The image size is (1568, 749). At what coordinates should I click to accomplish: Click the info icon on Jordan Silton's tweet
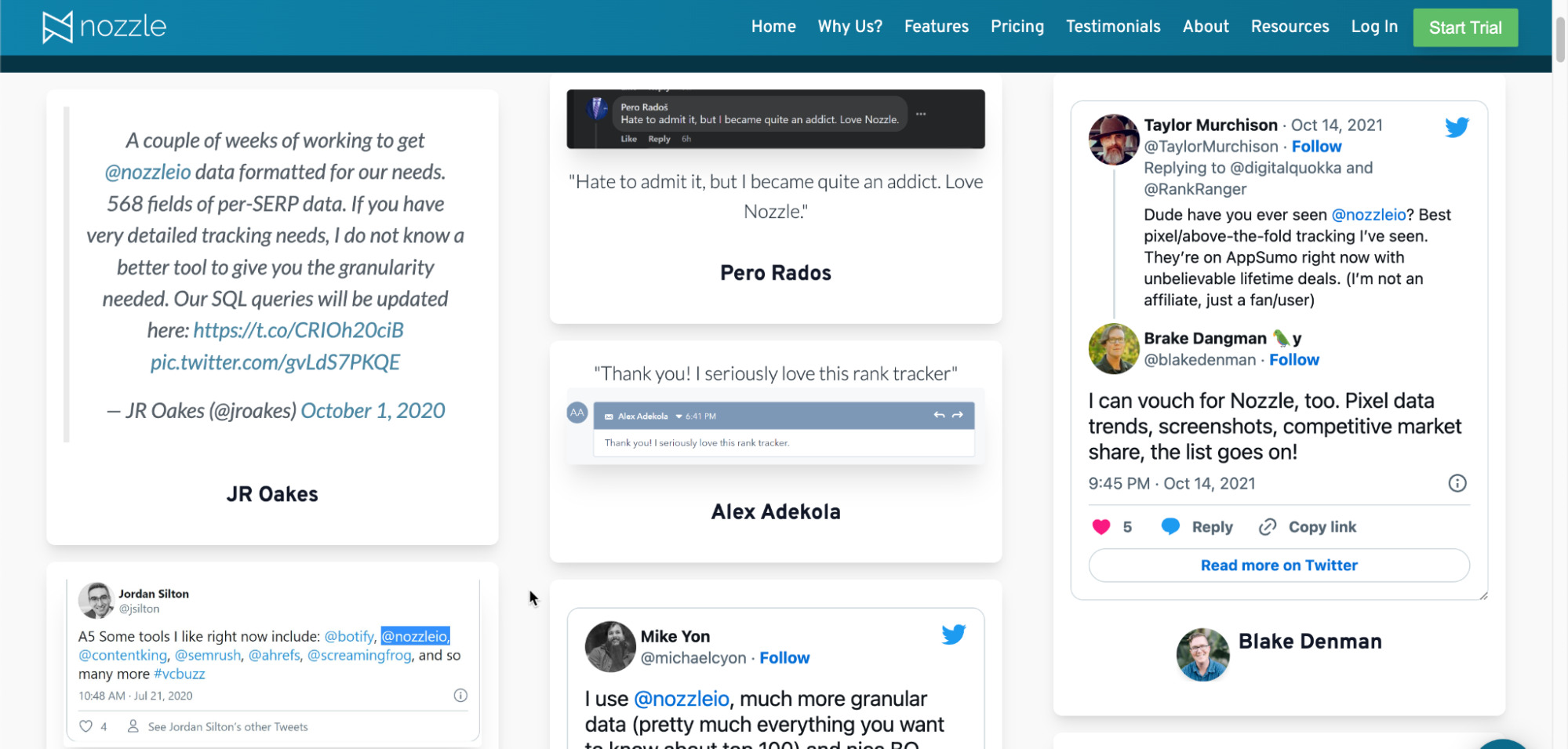[460, 695]
